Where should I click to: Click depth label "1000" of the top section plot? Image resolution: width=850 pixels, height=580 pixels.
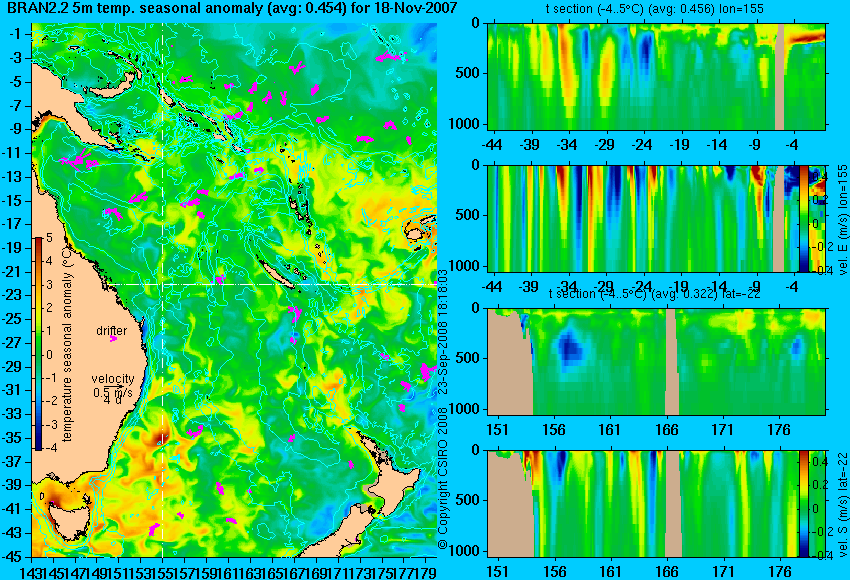click(x=464, y=124)
